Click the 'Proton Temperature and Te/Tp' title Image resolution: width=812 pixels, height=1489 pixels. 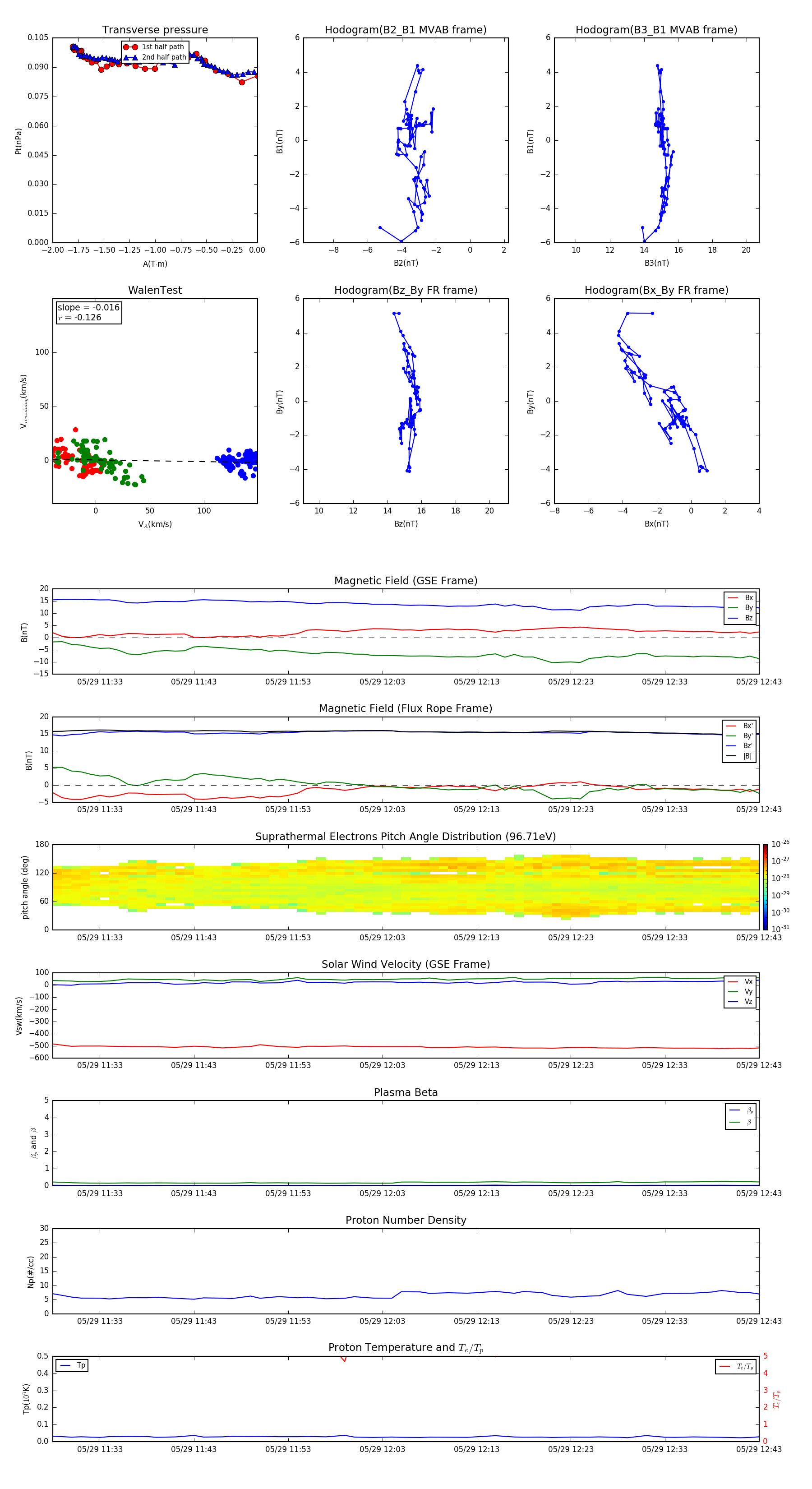click(x=406, y=1348)
